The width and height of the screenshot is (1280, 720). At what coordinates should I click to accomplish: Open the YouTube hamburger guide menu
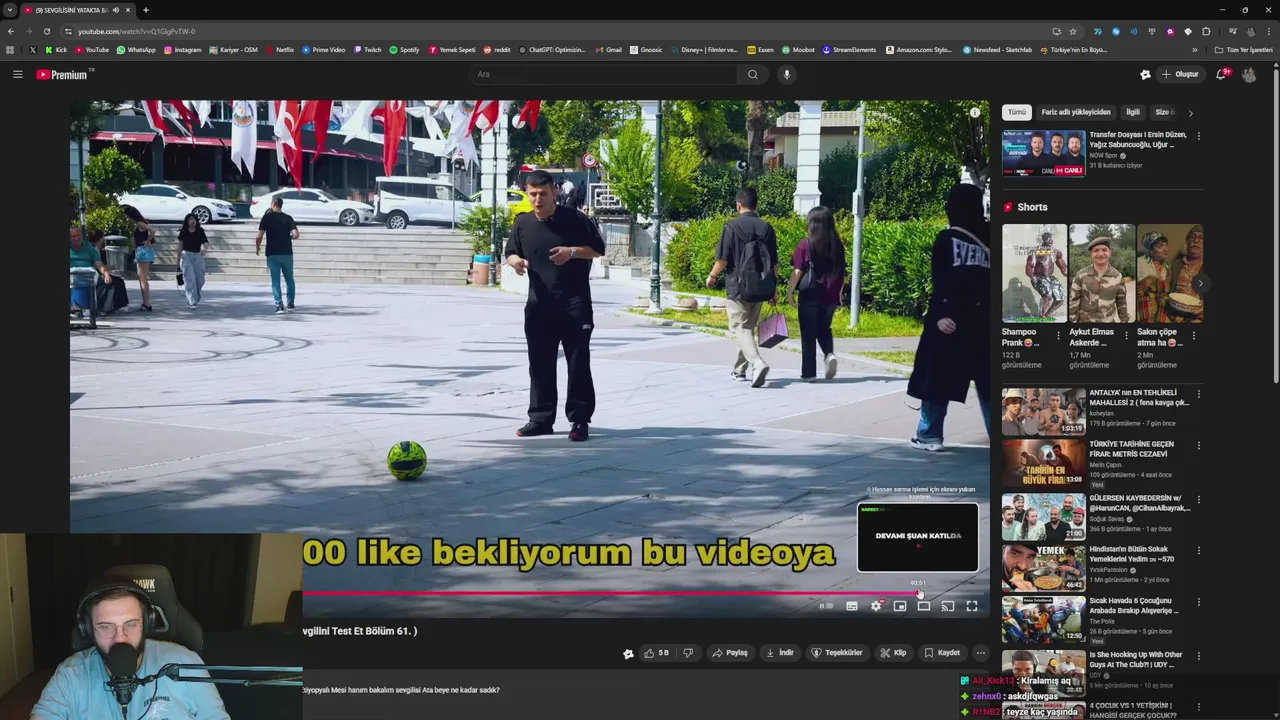click(17, 74)
